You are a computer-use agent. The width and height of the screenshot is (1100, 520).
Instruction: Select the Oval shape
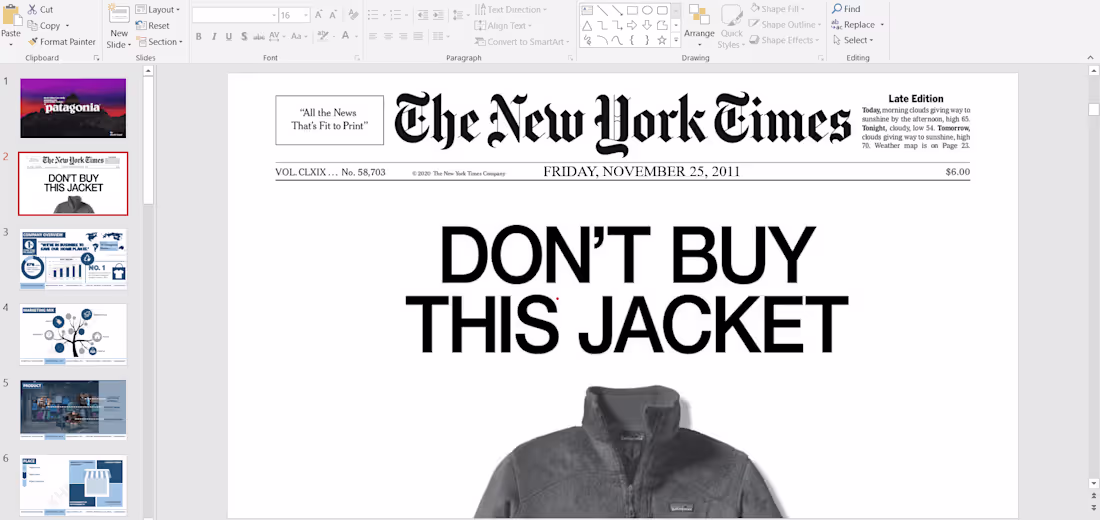coord(647,10)
